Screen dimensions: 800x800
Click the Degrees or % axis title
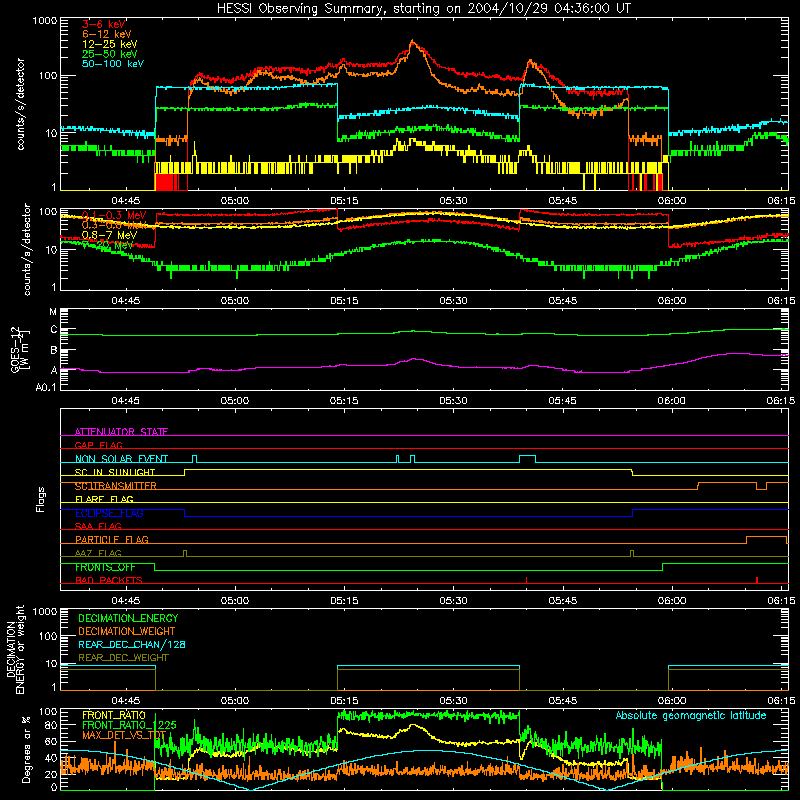[26, 749]
